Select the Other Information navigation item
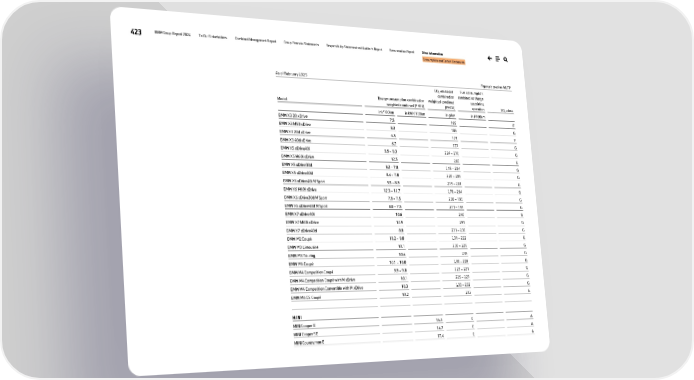This screenshot has height=380, width=694. tap(432, 54)
